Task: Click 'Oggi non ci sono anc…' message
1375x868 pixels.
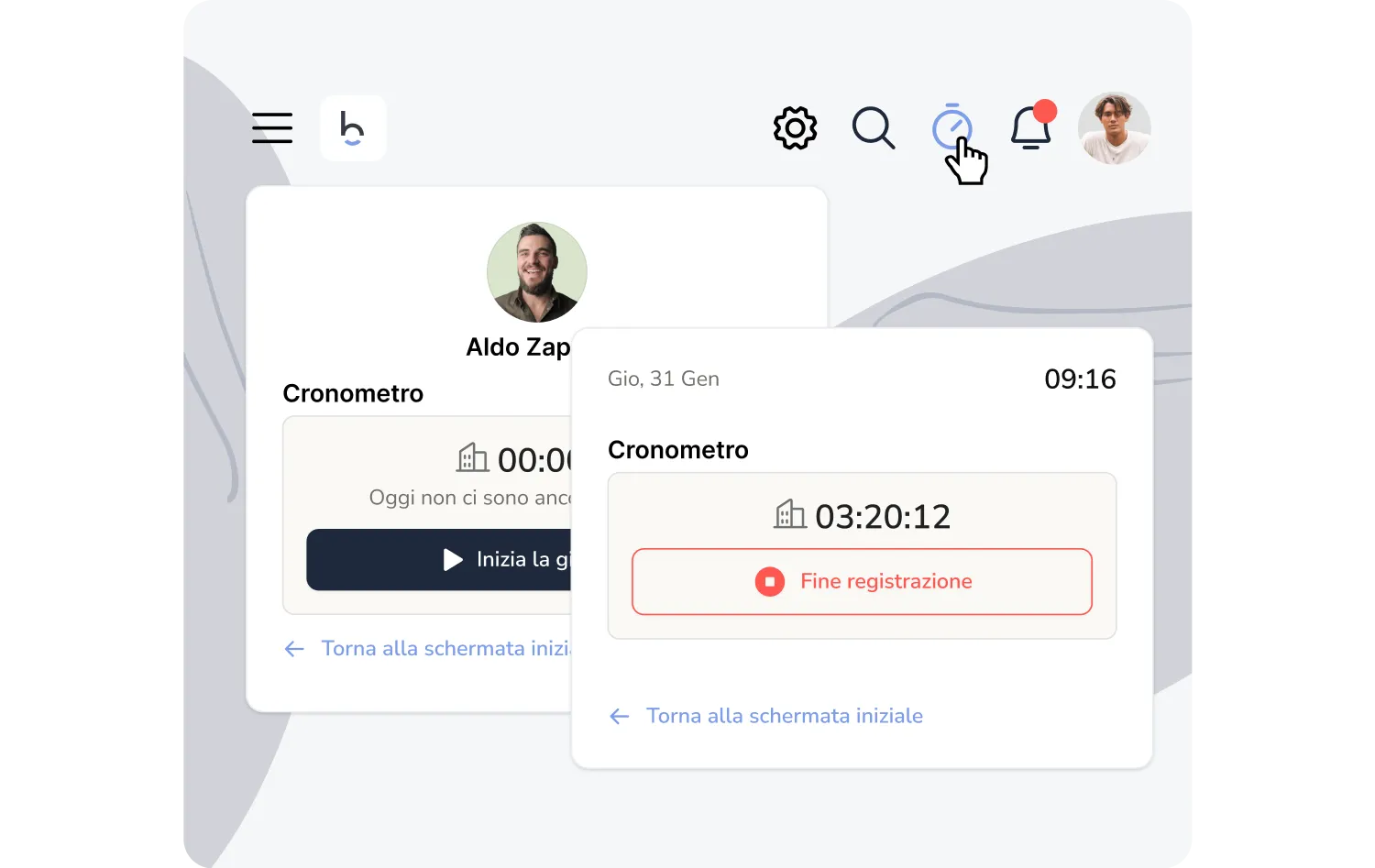Action: point(470,498)
